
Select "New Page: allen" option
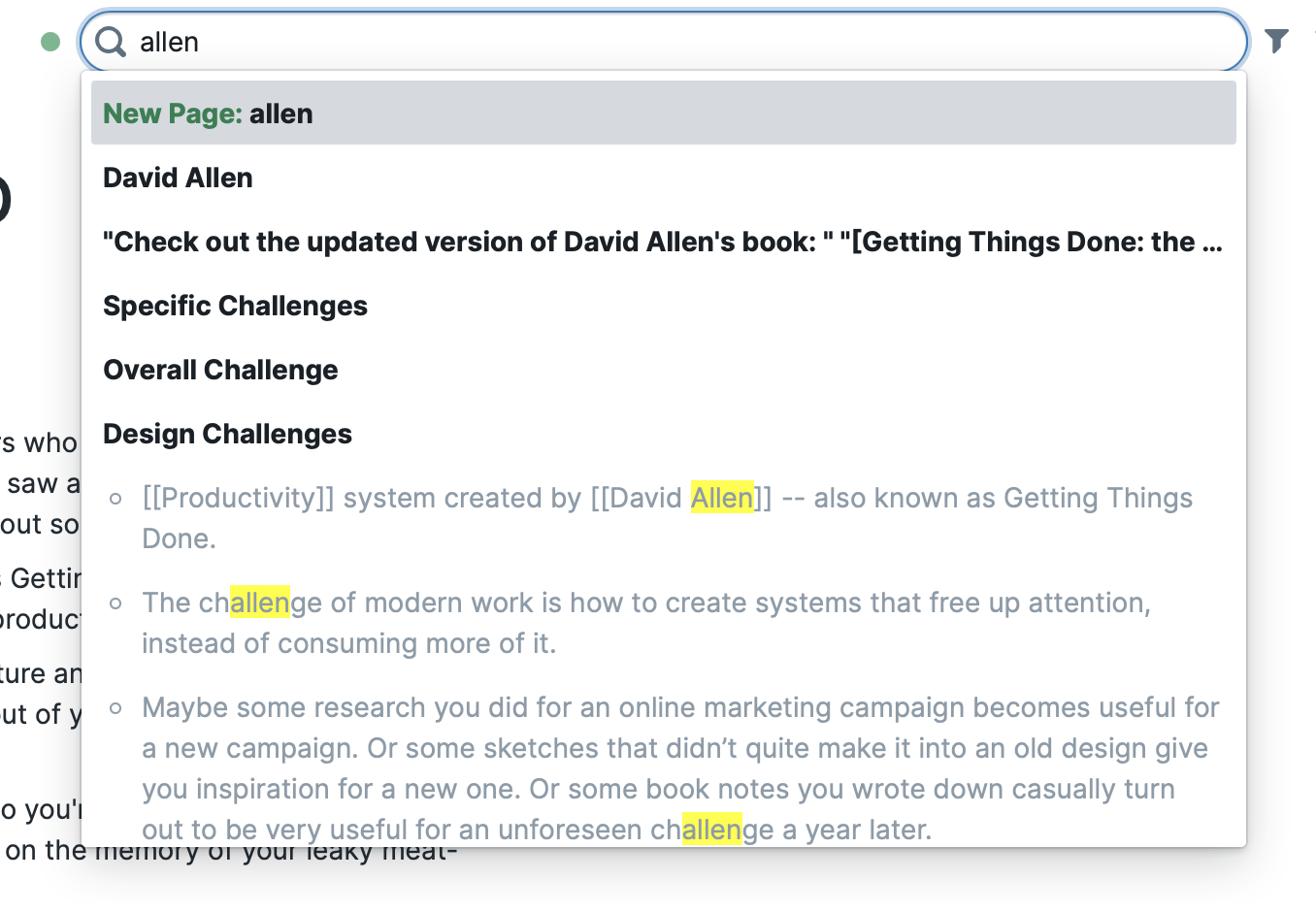[663, 114]
